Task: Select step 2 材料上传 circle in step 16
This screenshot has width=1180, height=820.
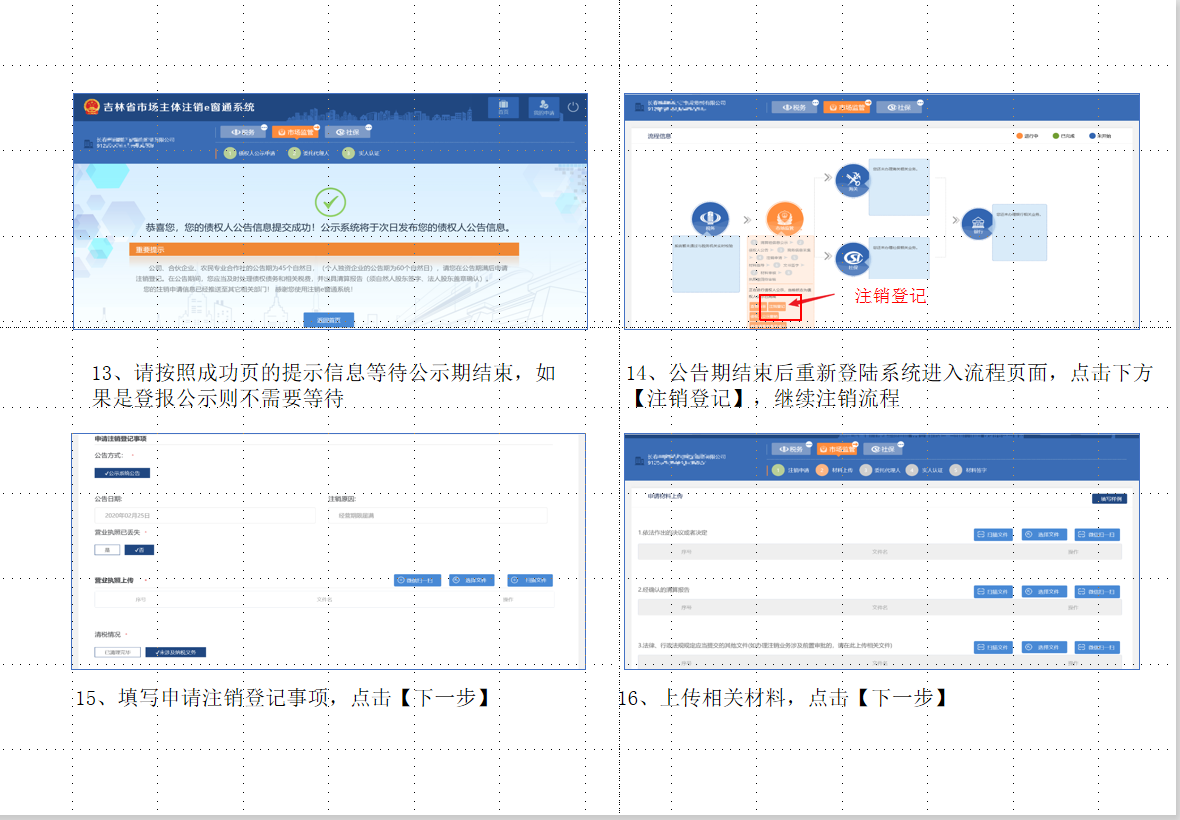Action: pos(823,470)
